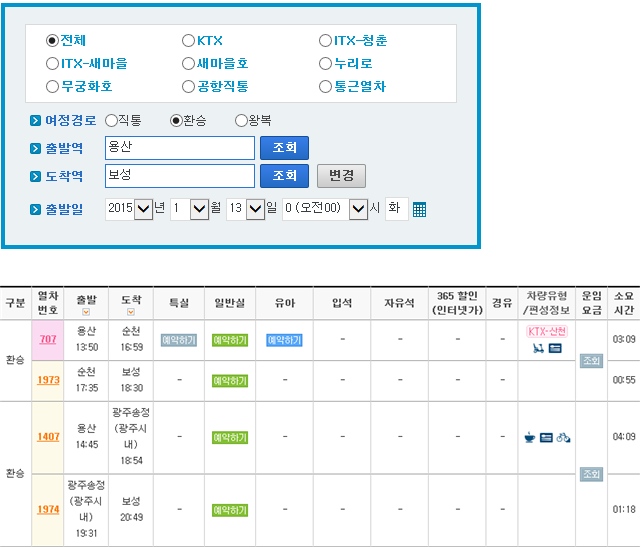Choose 직통 for the journey route
This screenshot has width=643, height=547.
[111, 120]
